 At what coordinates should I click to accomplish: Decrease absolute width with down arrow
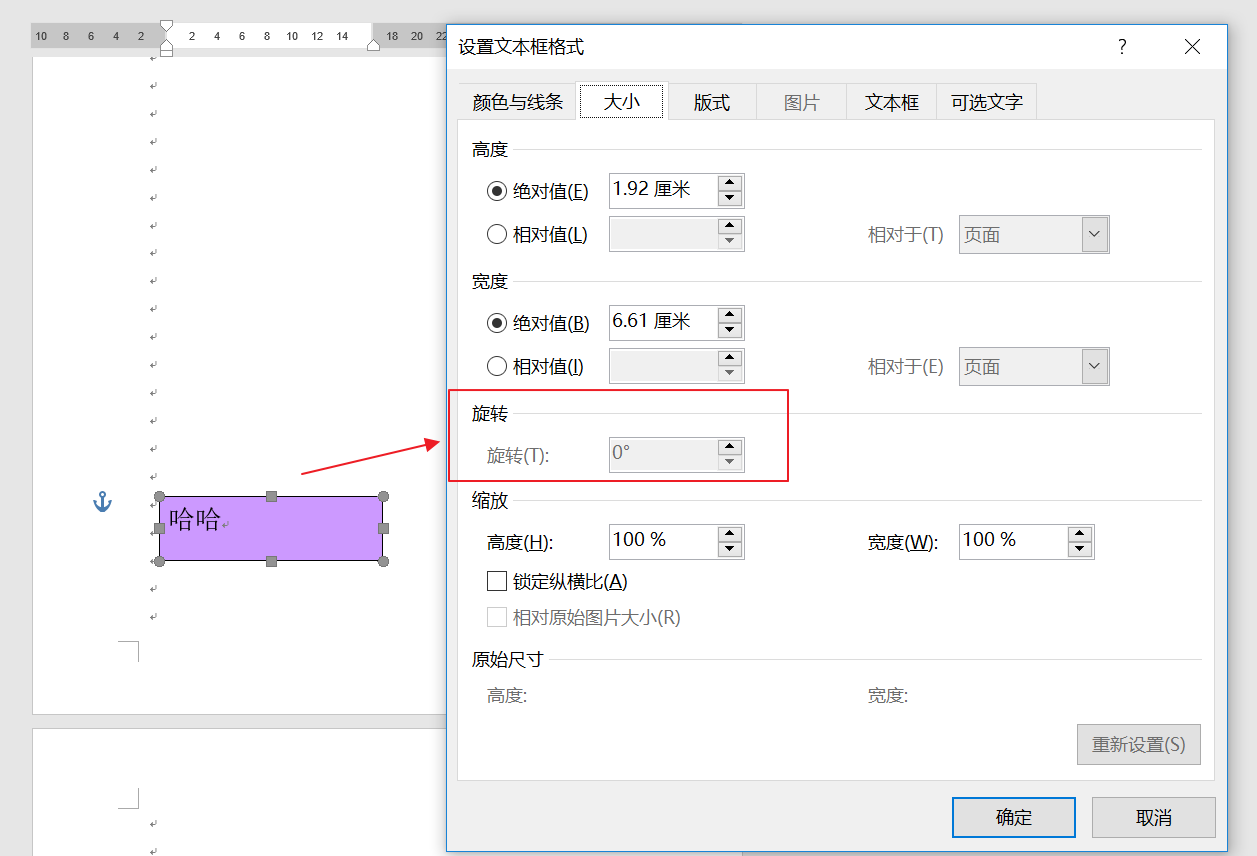[730, 330]
